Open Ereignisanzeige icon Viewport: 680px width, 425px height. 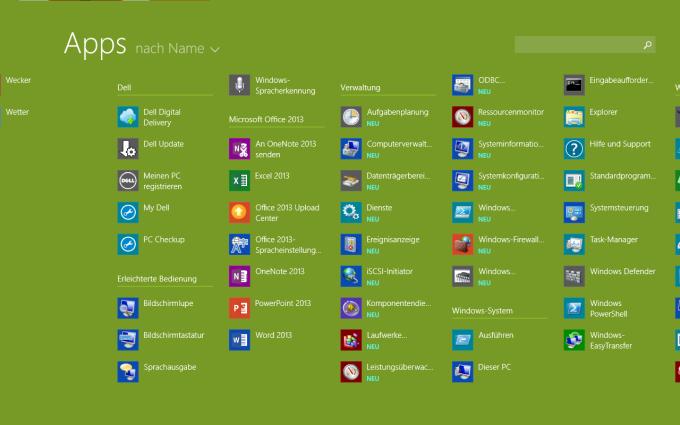coord(351,245)
